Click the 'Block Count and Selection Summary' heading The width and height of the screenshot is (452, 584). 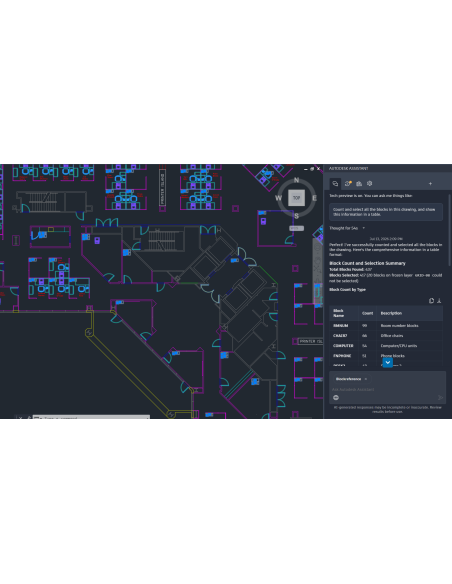click(x=367, y=263)
